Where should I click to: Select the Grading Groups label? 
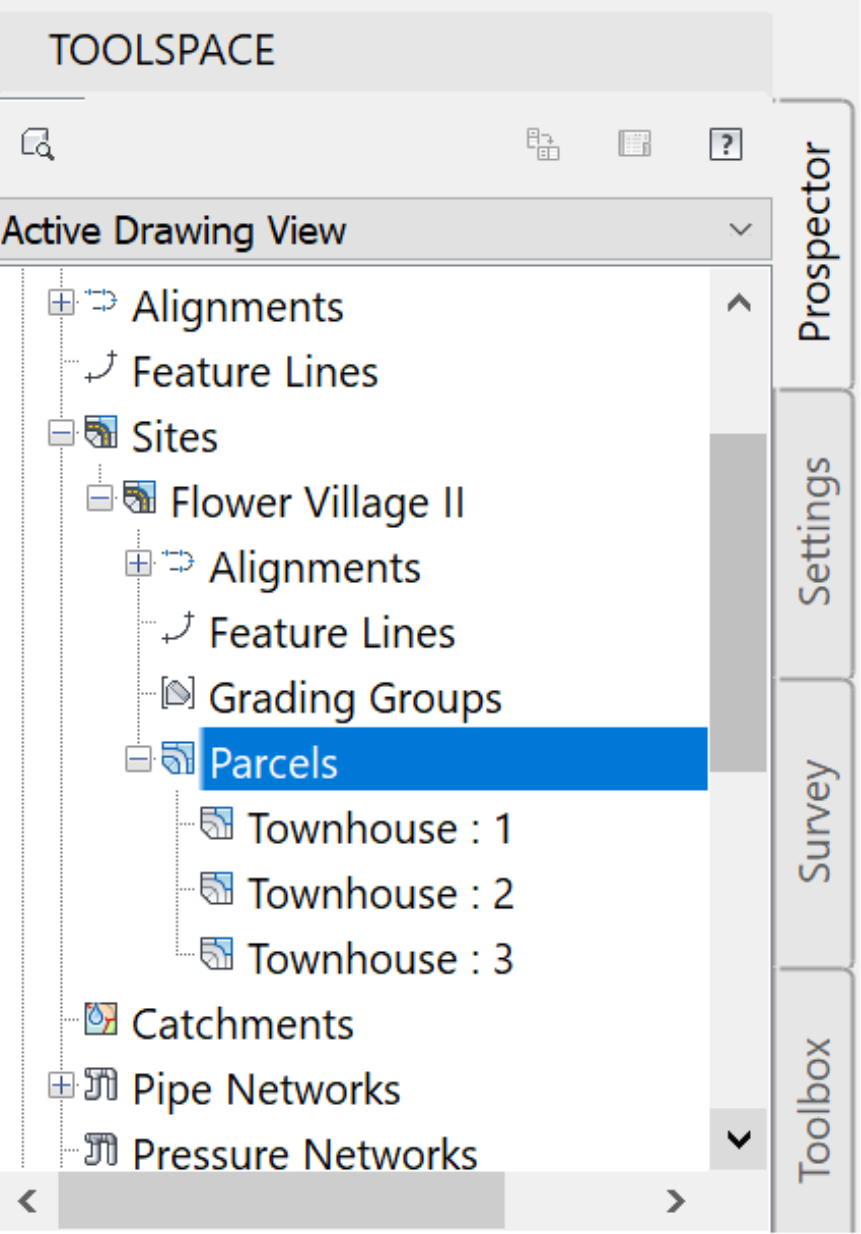click(355, 698)
